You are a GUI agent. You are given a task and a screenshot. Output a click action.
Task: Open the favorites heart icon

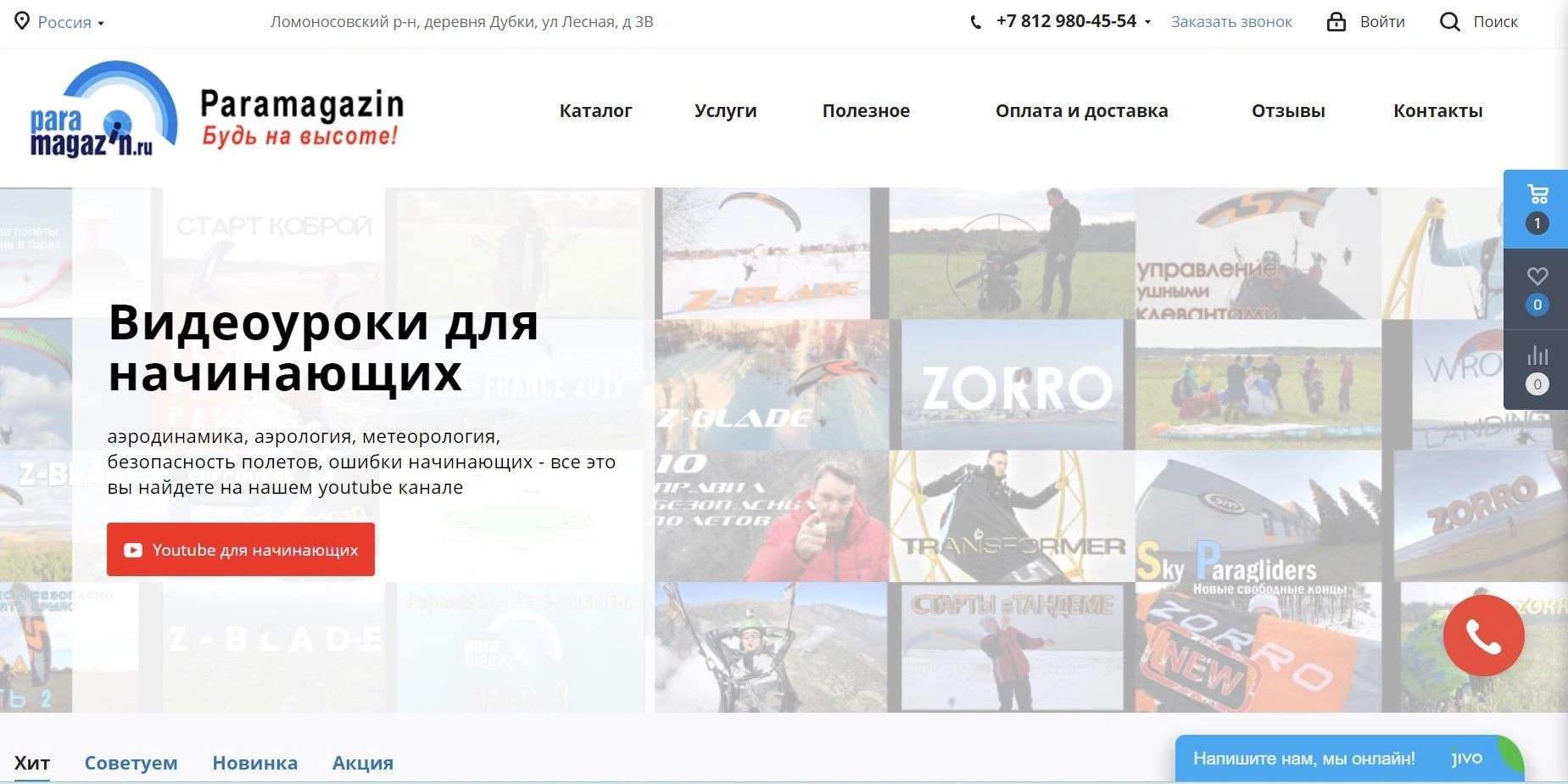(1537, 277)
